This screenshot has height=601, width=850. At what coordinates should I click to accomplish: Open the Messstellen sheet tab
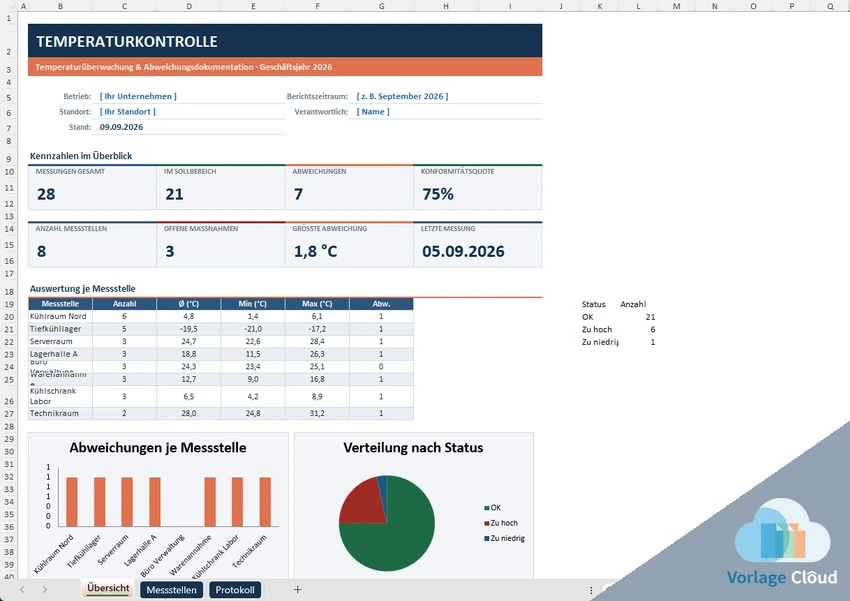(x=171, y=590)
